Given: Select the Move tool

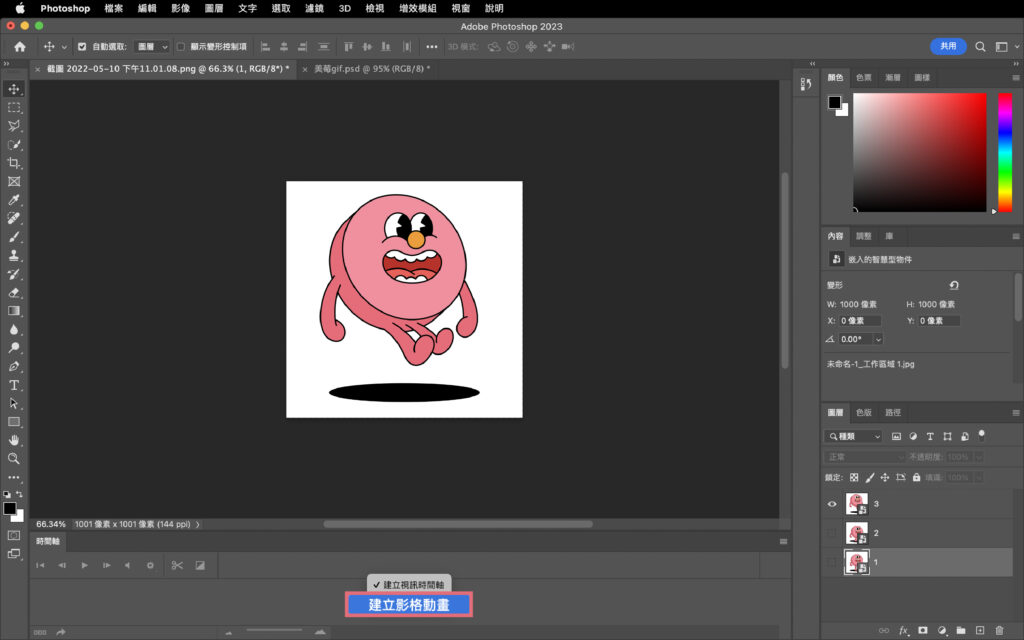Looking at the screenshot, I should (14, 89).
